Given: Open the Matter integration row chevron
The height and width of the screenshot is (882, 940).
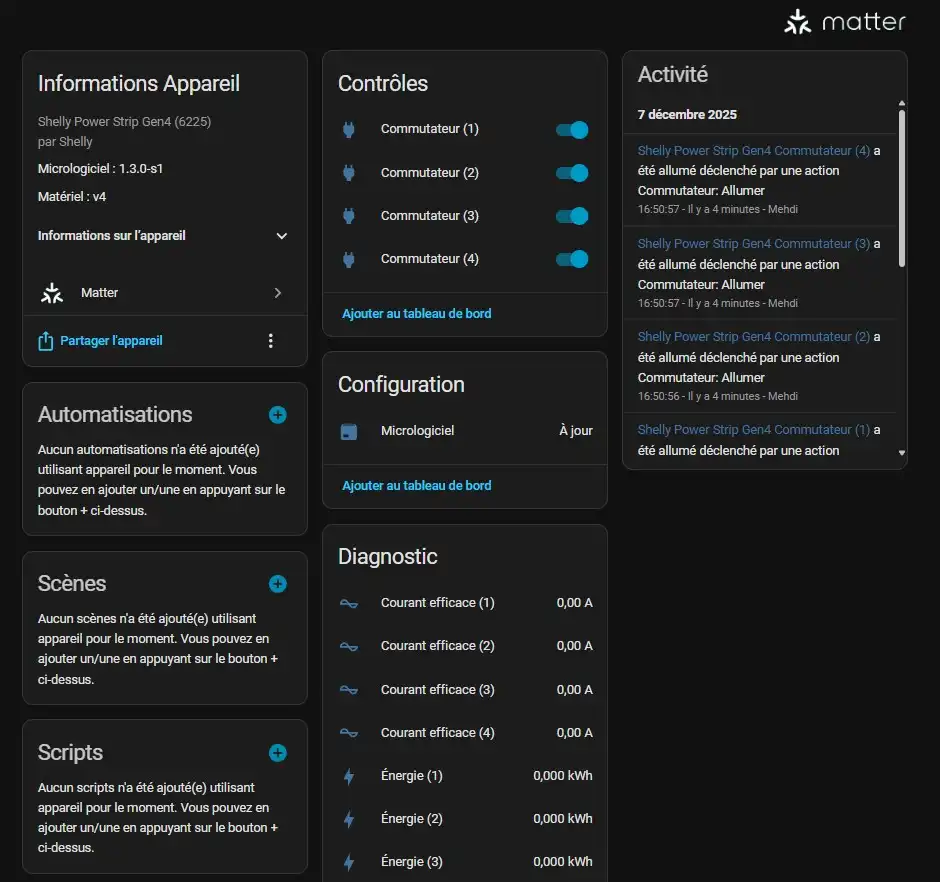Looking at the screenshot, I should [x=277, y=293].
